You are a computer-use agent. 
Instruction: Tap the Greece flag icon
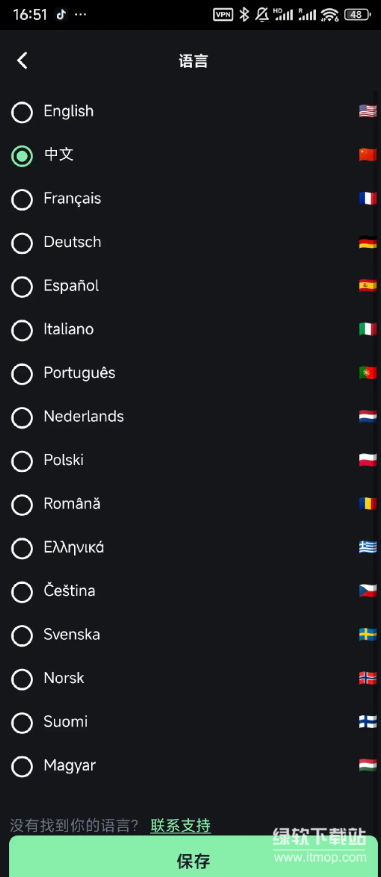coord(368,548)
